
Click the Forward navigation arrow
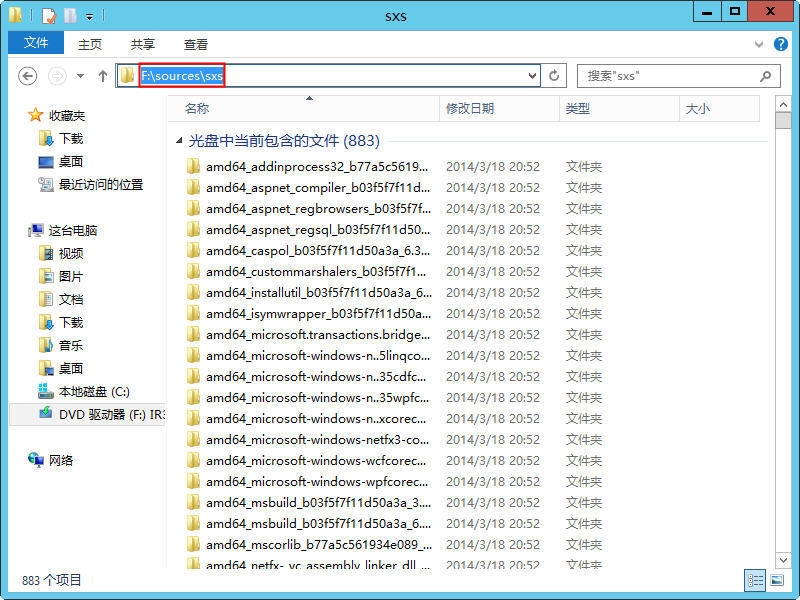point(57,76)
